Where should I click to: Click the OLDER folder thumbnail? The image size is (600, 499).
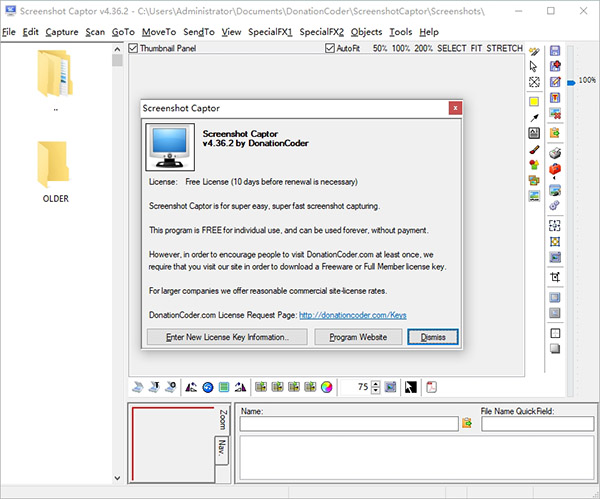pos(55,172)
